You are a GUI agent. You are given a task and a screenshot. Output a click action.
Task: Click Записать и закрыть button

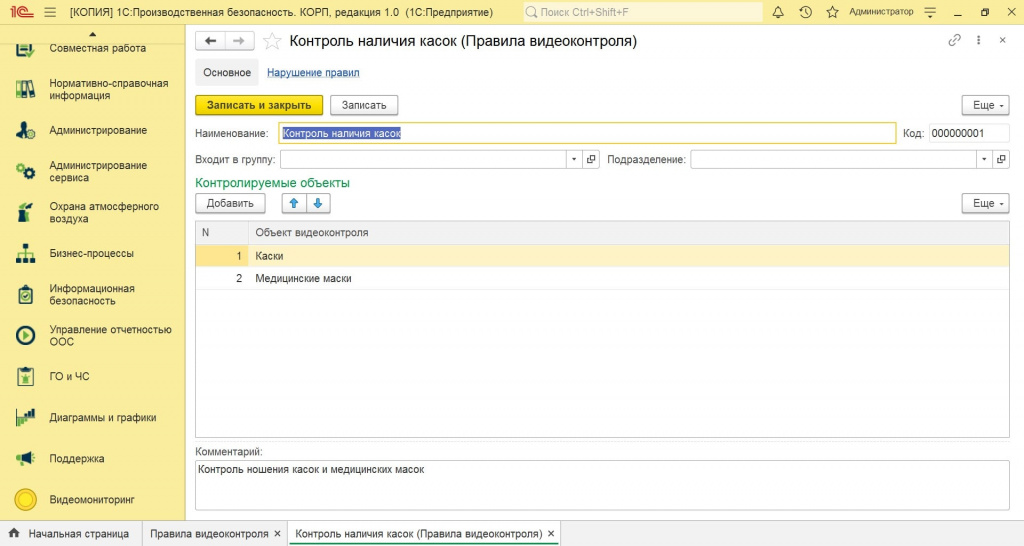(x=259, y=105)
